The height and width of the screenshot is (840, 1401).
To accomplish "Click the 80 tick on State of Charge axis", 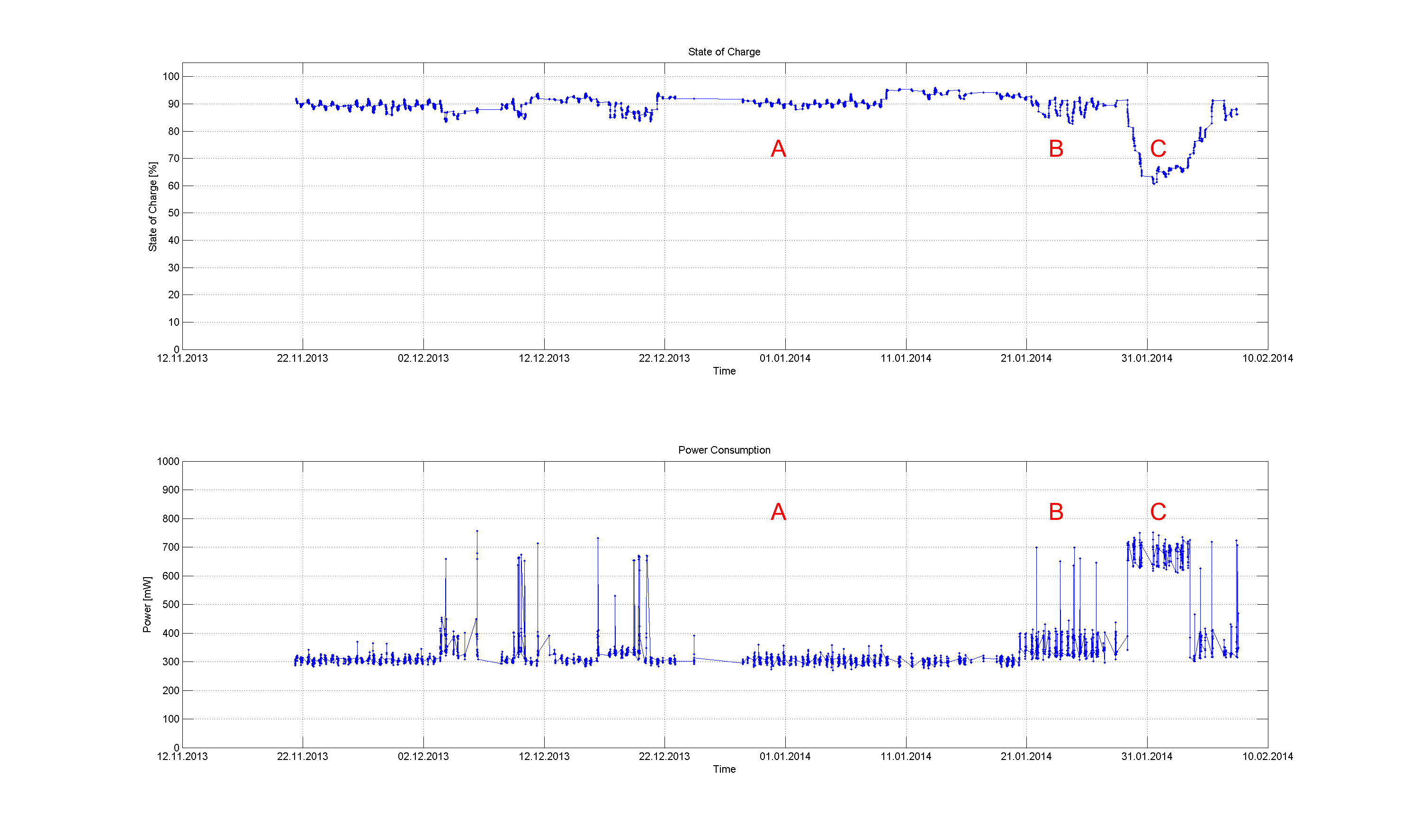I will click(173, 131).
